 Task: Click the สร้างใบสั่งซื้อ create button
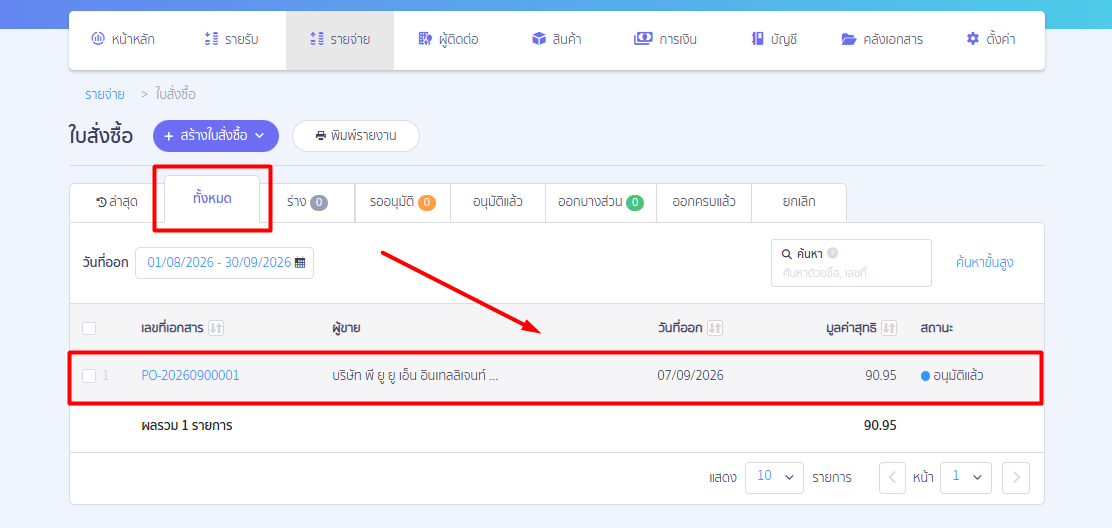pos(216,136)
